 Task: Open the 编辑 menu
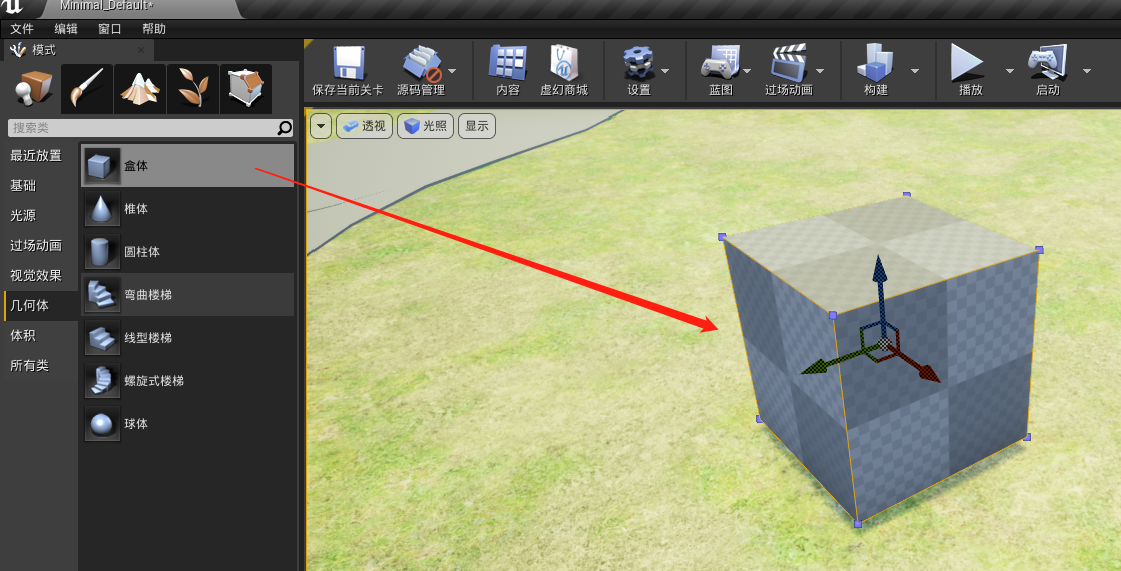tap(66, 29)
